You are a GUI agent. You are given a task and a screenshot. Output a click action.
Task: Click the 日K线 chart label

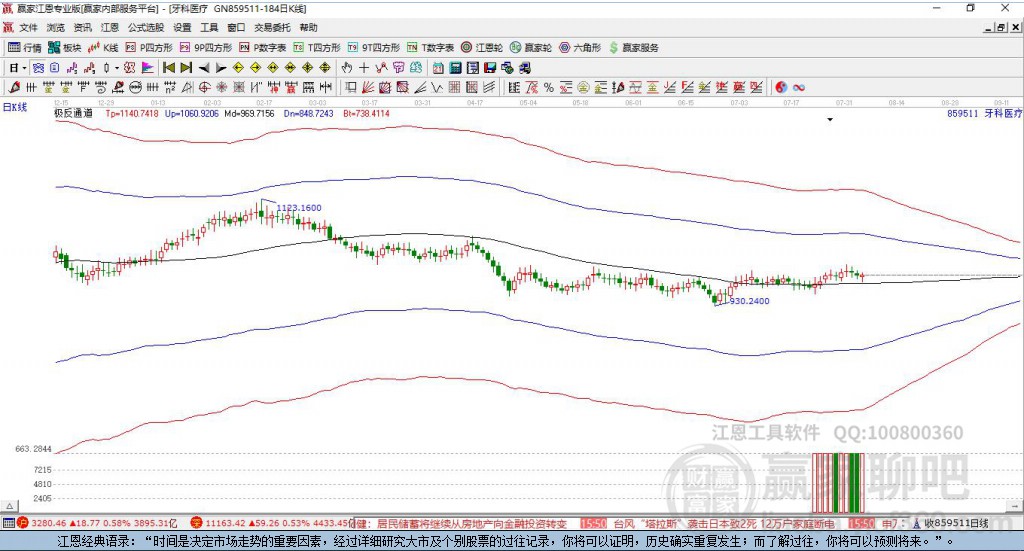[x=15, y=107]
